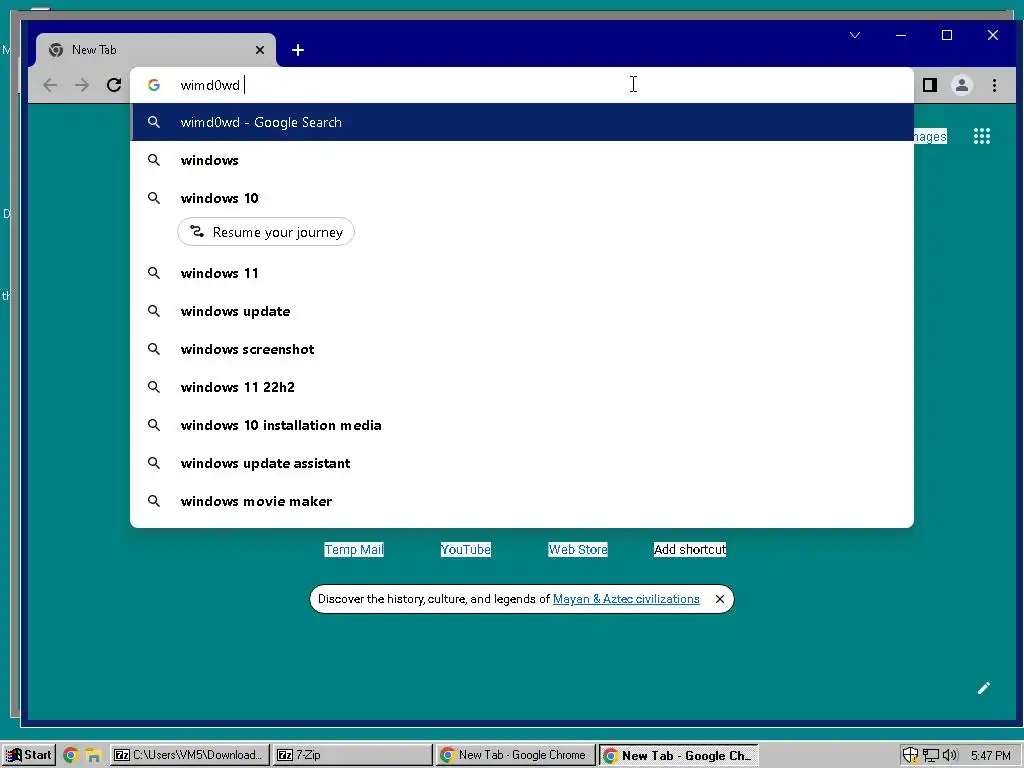Choose the 'windows screenshot' suggestion

tap(522, 349)
